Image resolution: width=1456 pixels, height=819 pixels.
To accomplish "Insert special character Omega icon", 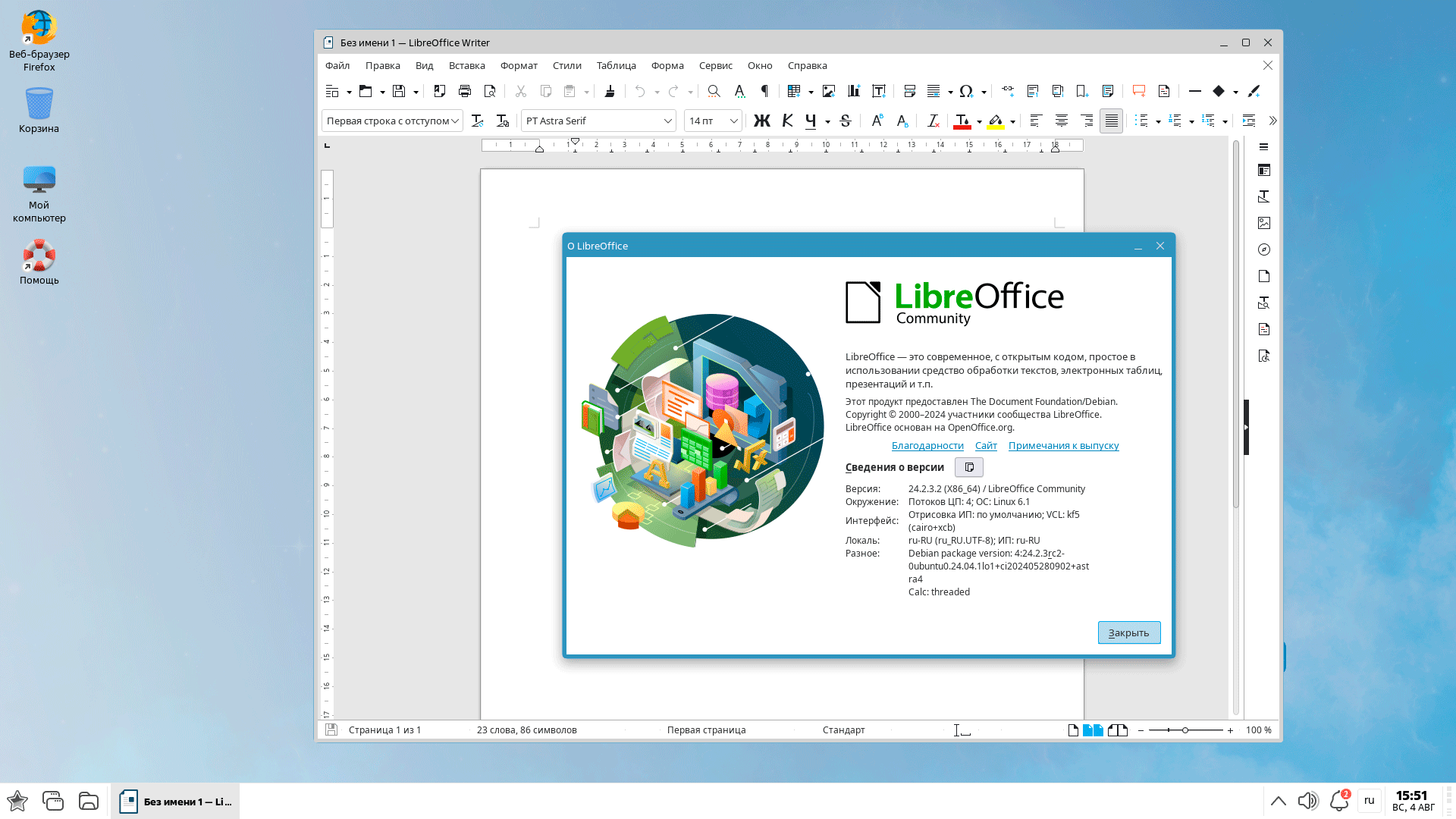I will coord(965,91).
